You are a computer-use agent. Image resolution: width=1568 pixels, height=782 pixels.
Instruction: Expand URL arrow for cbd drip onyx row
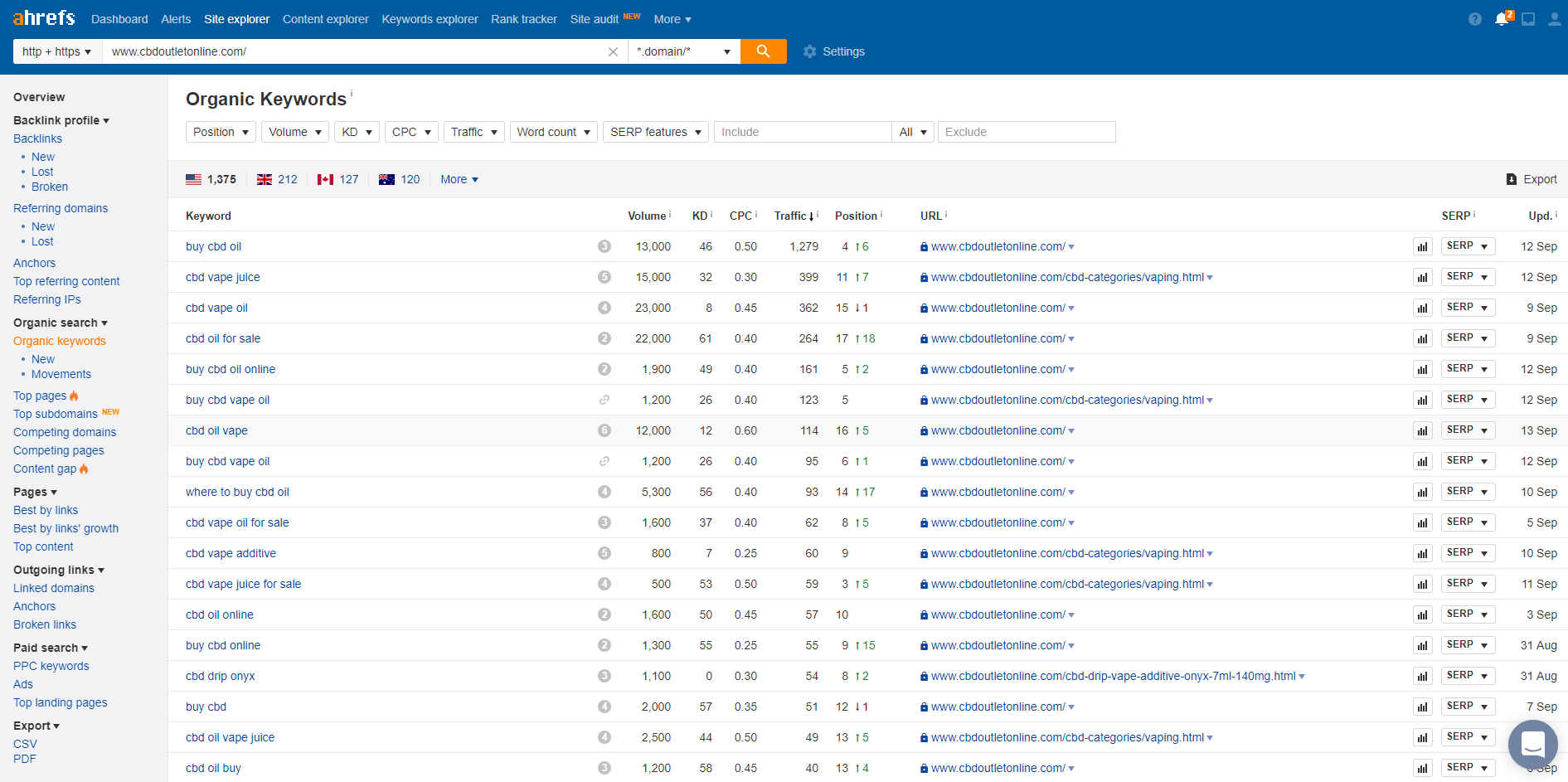[1302, 677]
